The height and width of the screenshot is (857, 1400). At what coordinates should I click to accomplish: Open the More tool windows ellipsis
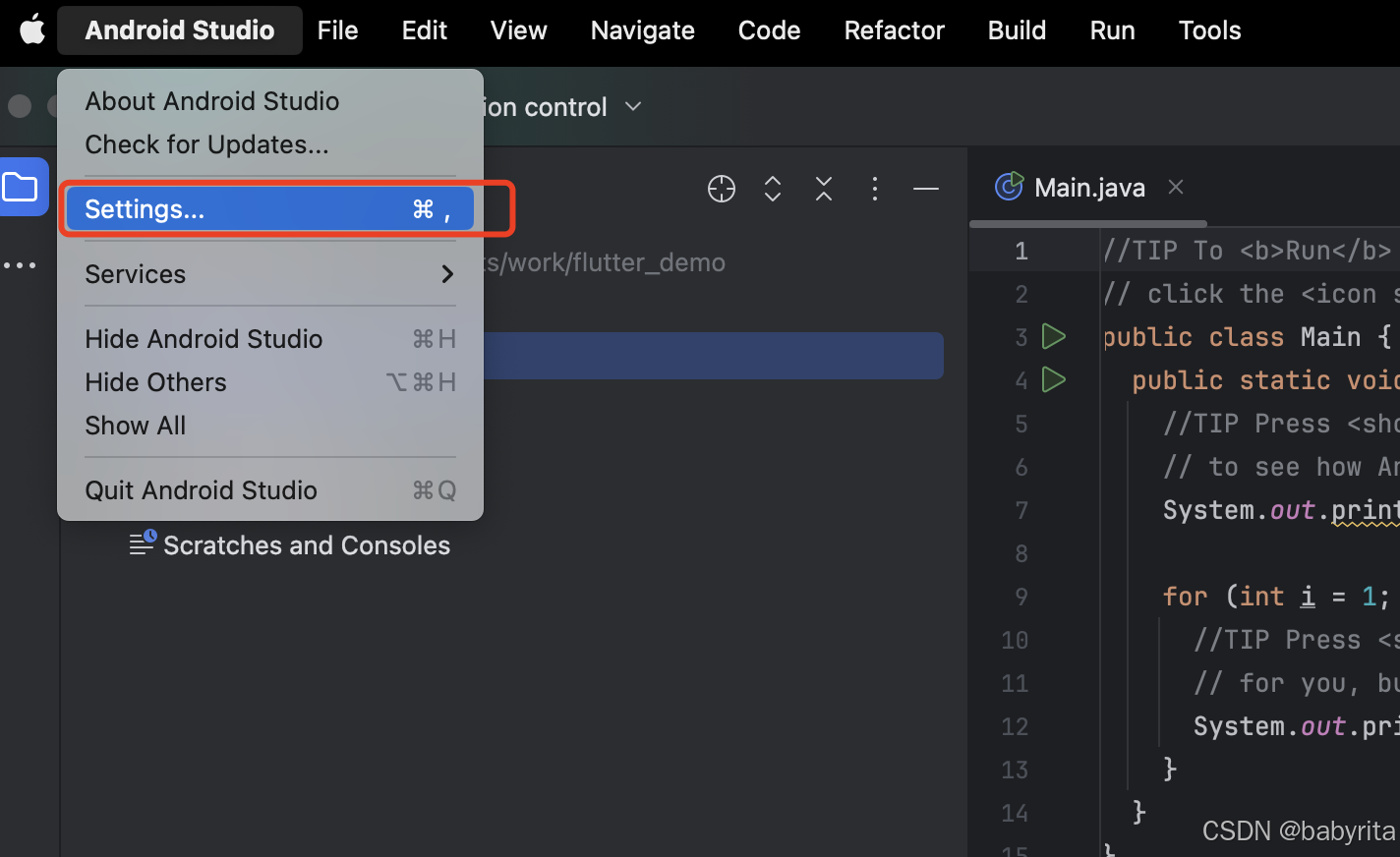click(20, 265)
